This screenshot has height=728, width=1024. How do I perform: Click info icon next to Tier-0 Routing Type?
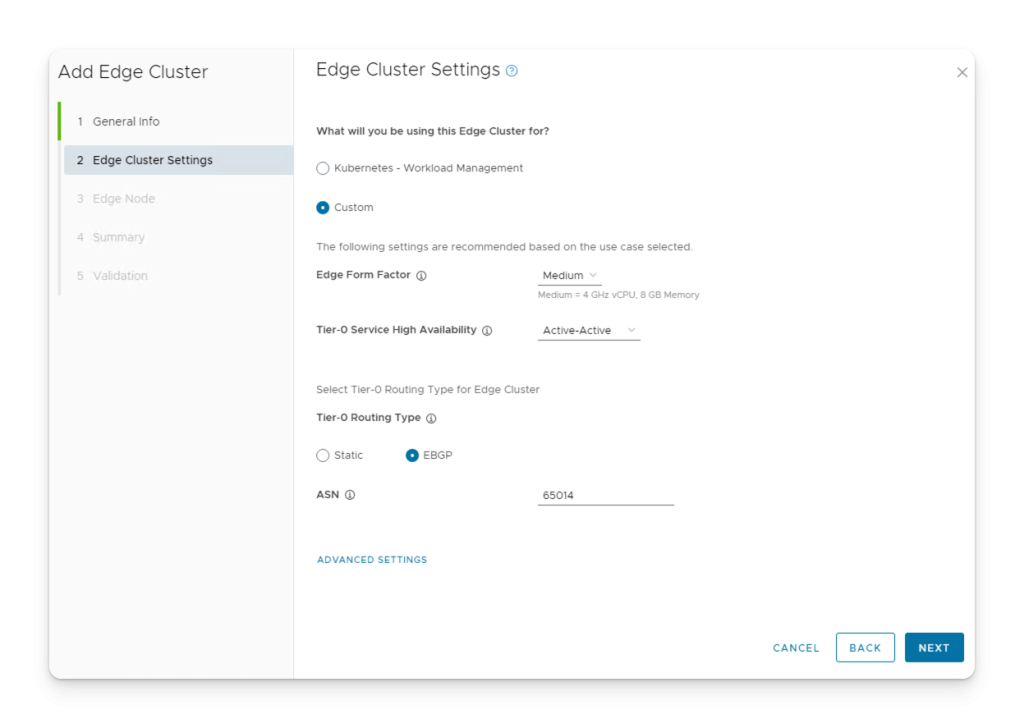431,419
